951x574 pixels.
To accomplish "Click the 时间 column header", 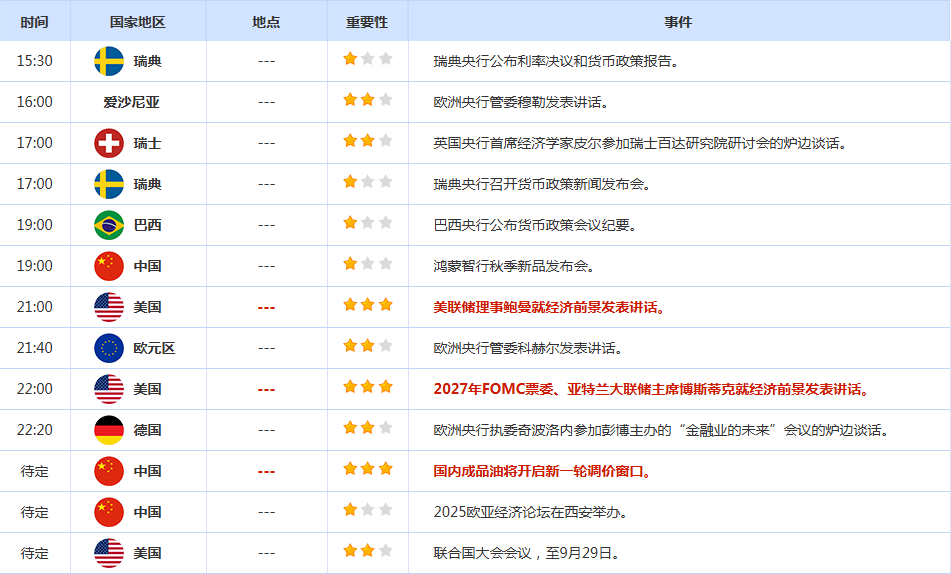I will [34, 21].
